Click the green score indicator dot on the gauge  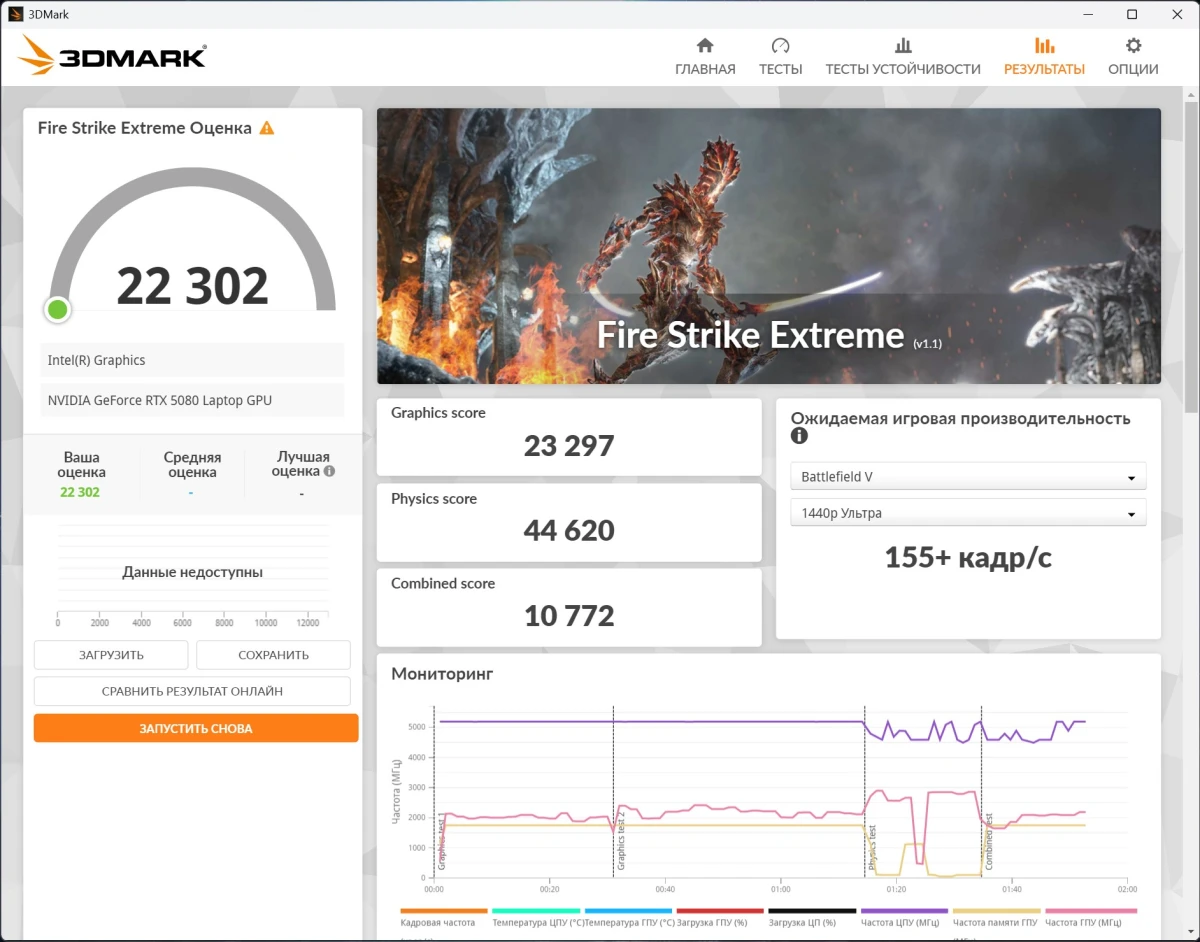[x=58, y=310]
